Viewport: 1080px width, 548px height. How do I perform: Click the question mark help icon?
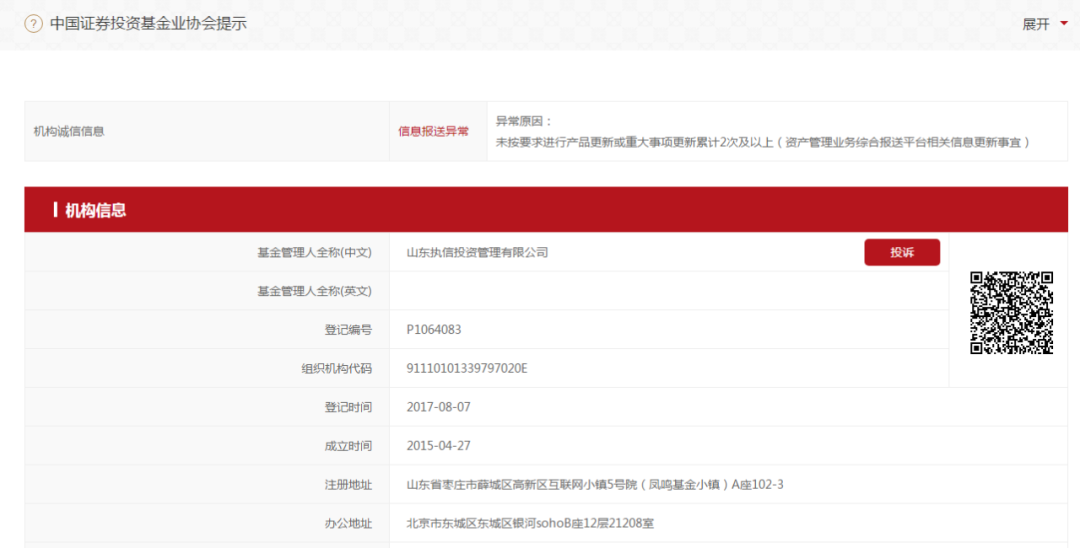pyautogui.click(x=33, y=23)
